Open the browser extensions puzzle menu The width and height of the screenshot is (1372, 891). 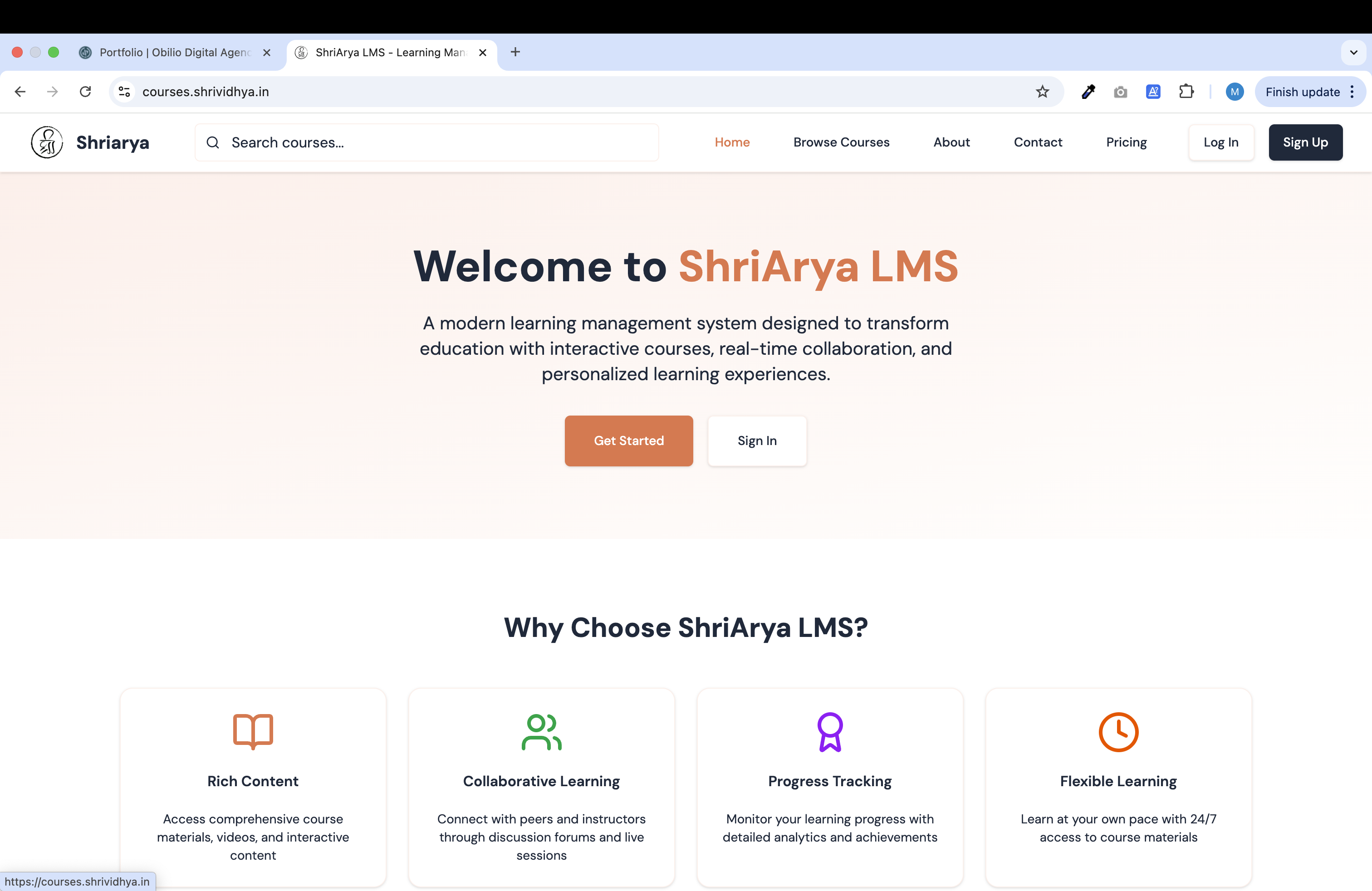coord(1186,92)
